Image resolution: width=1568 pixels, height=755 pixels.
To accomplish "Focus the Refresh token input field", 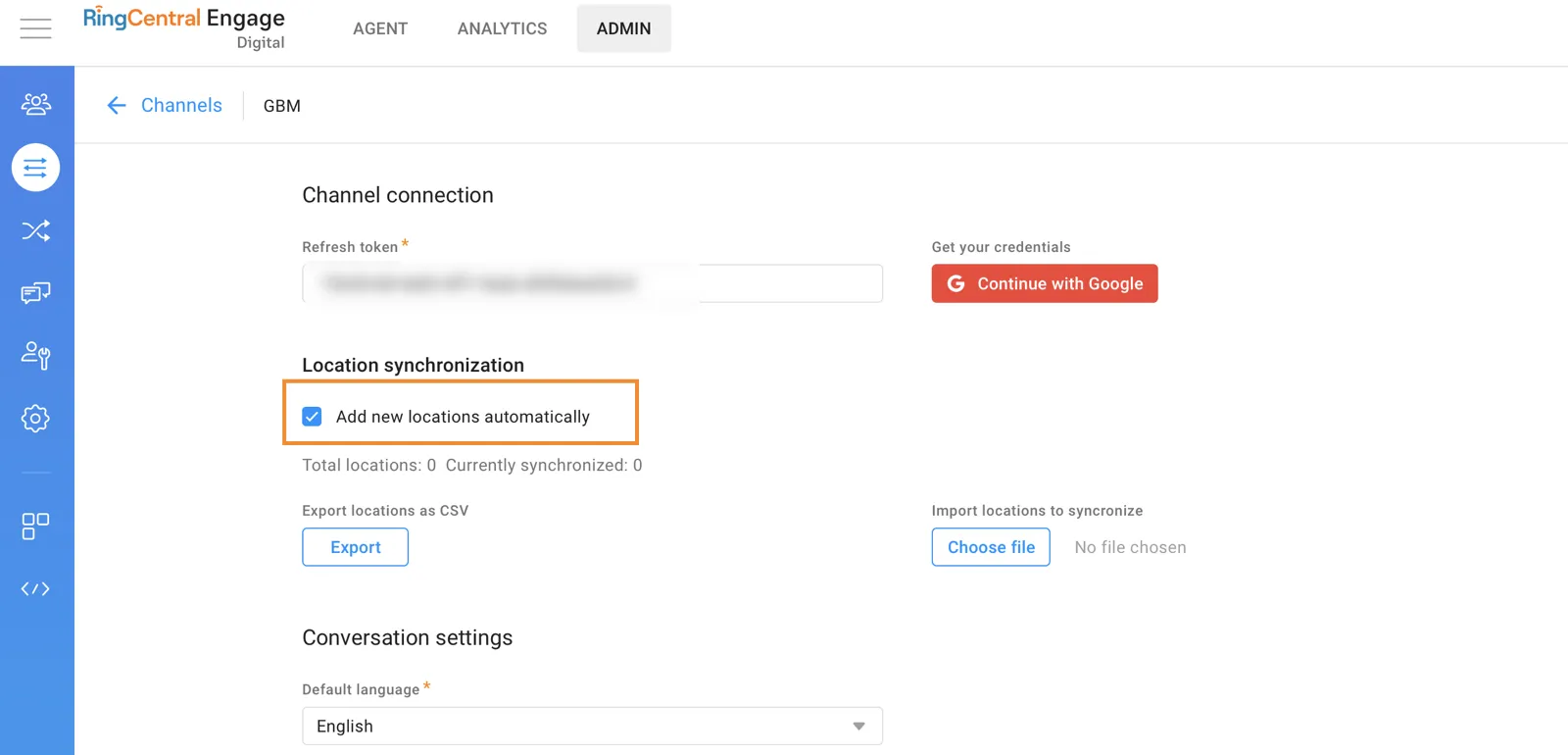I will (x=592, y=283).
